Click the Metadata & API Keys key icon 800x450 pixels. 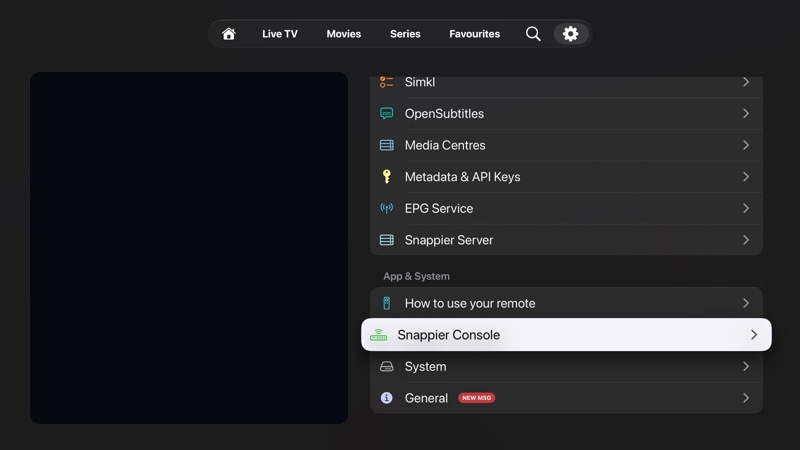coord(386,177)
